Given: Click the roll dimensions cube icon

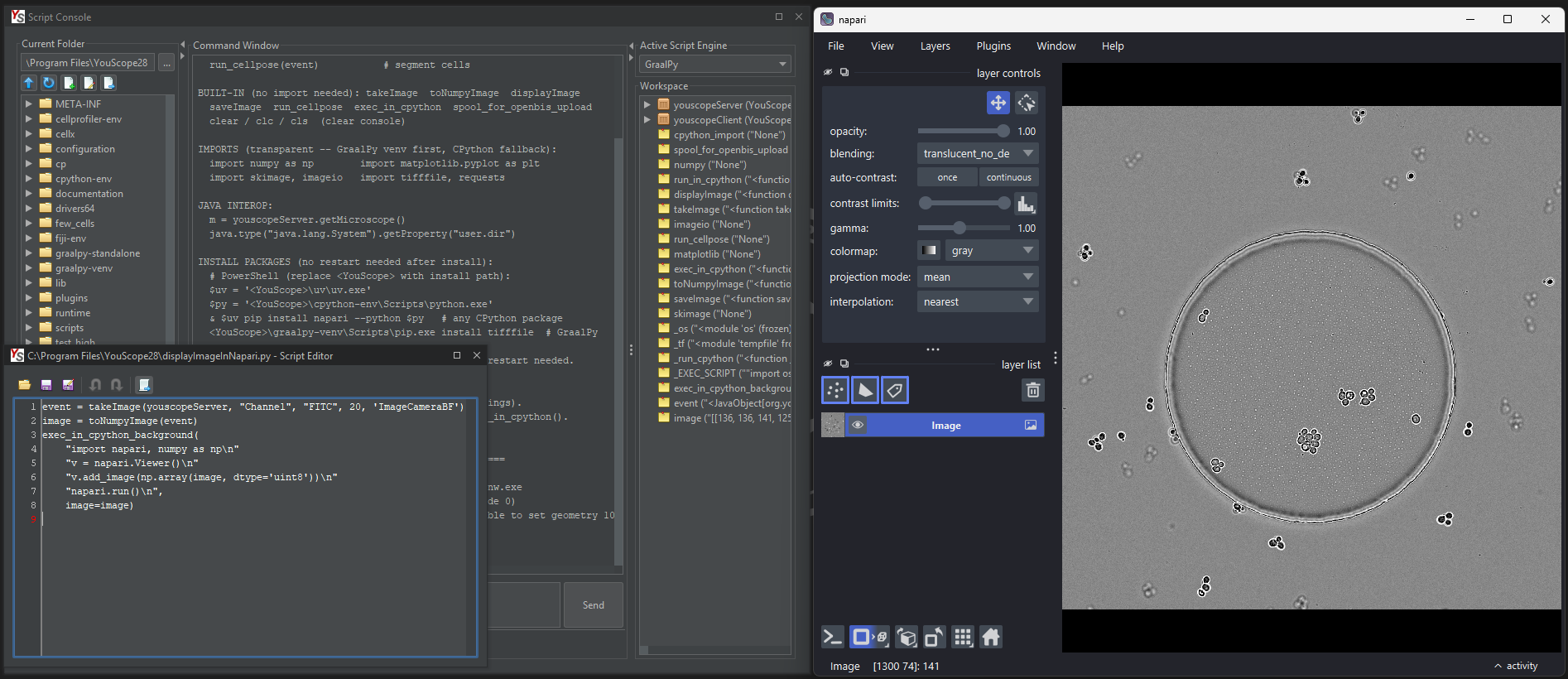Looking at the screenshot, I should pyautogui.click(x=907, y=637).
